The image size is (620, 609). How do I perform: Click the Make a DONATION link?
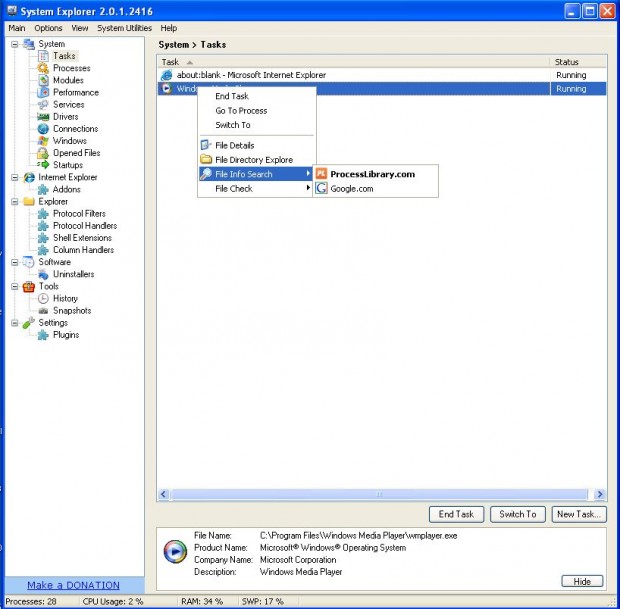coord(73,585)
